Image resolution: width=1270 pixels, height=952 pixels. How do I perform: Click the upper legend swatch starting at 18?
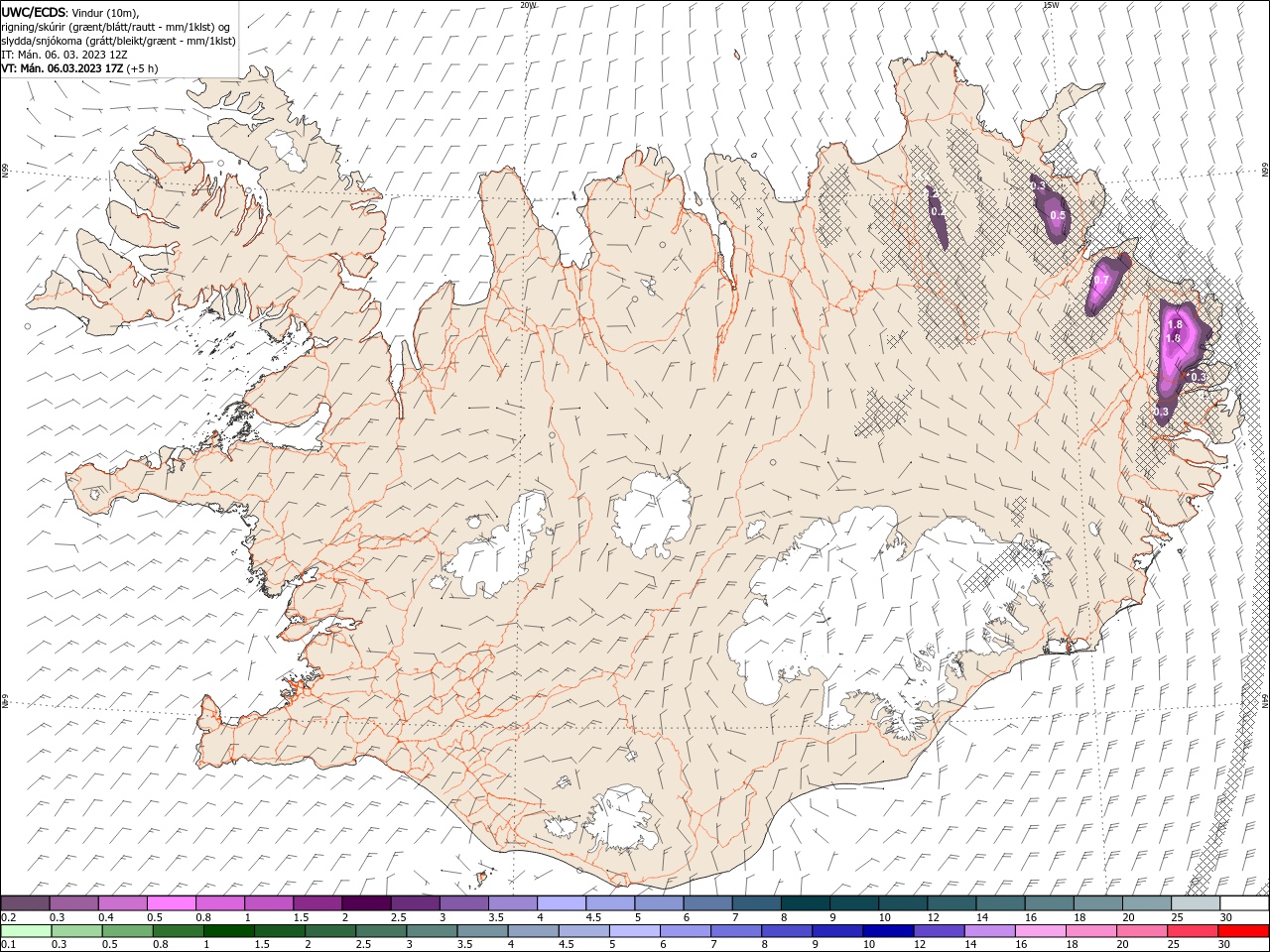point(1099,903)
